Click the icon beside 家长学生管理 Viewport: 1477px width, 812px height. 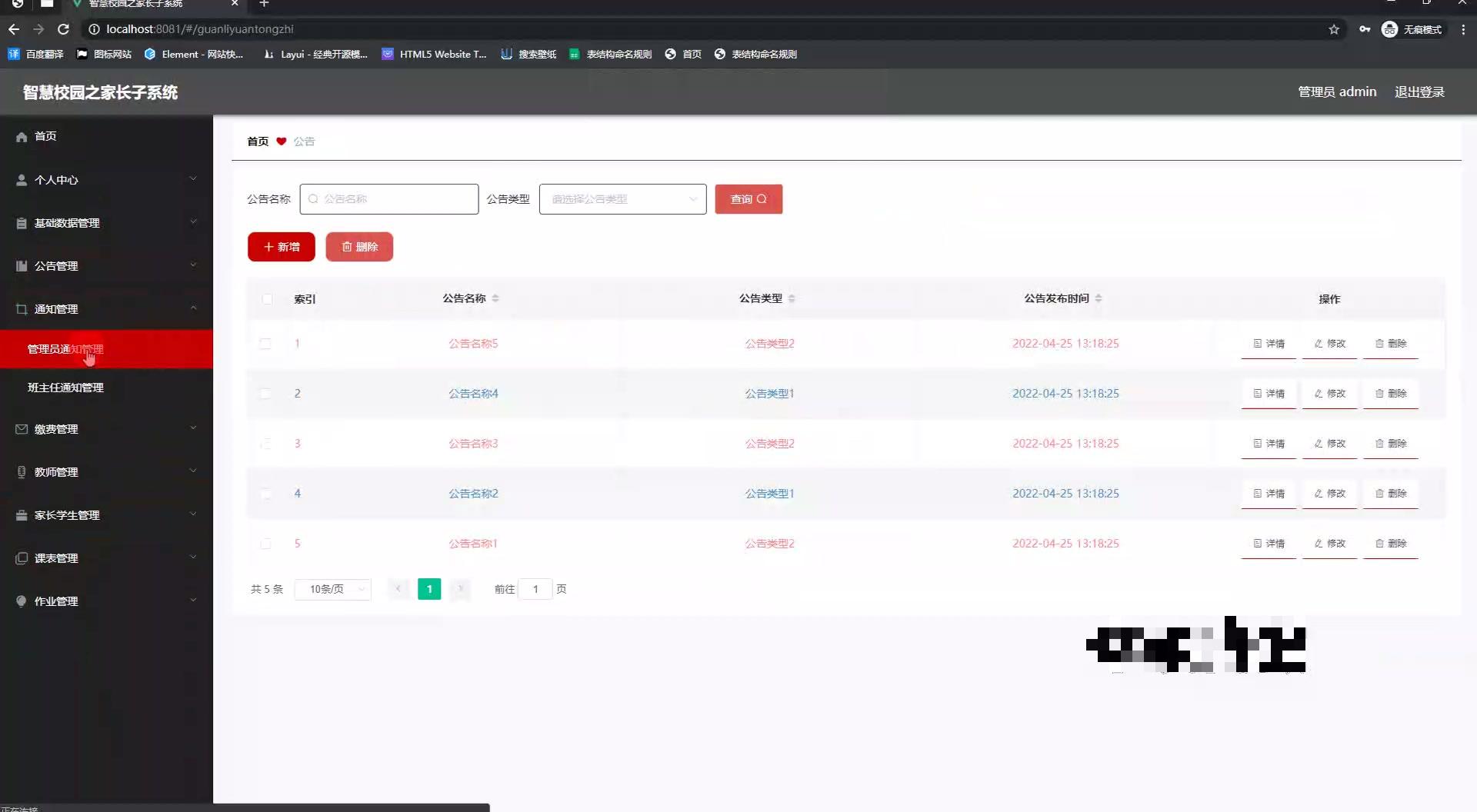22,515
